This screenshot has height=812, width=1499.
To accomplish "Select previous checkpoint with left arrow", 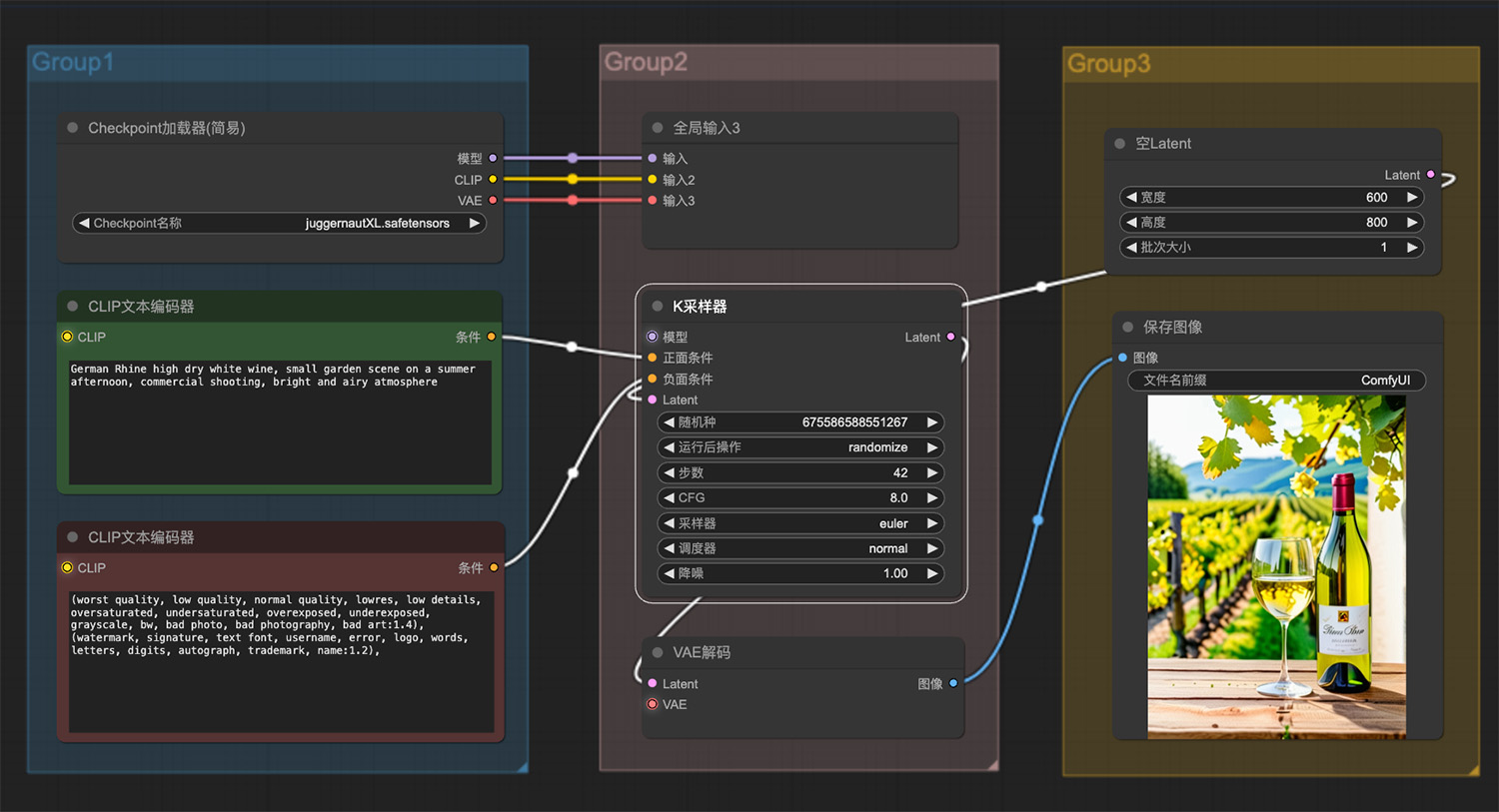I will (x=84, y=223).
